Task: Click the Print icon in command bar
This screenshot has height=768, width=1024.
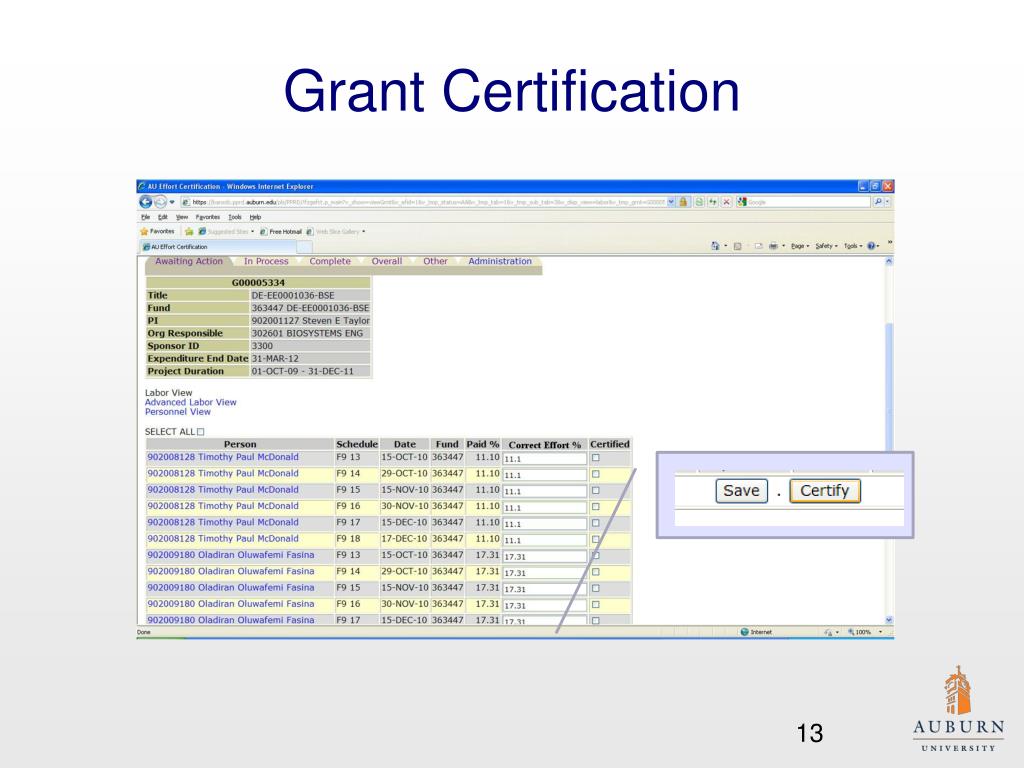Action: click(773, 246)
